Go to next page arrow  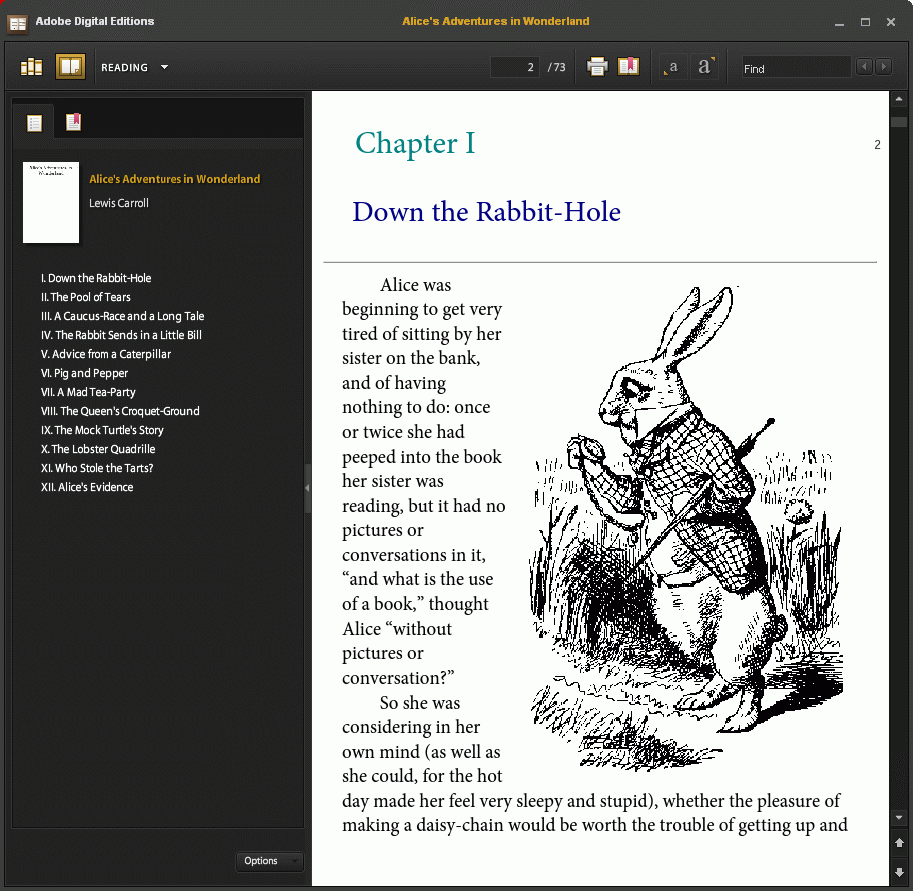[898, 872]
